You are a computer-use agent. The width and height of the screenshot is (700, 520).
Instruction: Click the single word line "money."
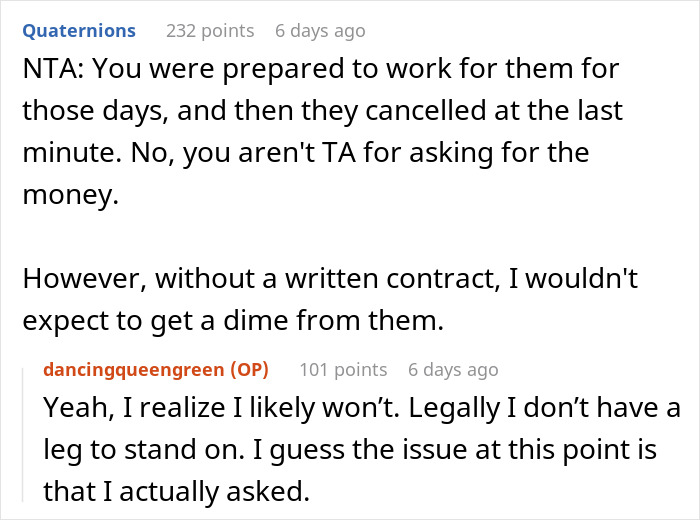pyautogui.click(x=68, y=196)
